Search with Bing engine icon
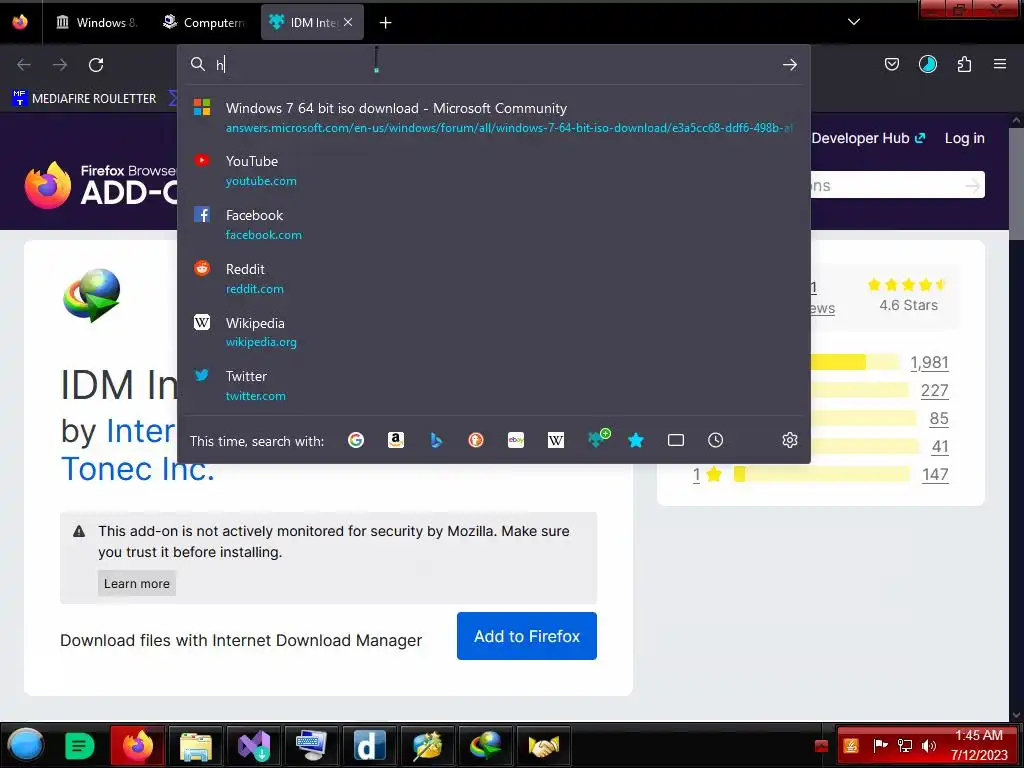This screenshot has width=1024, height=768. 436,440
